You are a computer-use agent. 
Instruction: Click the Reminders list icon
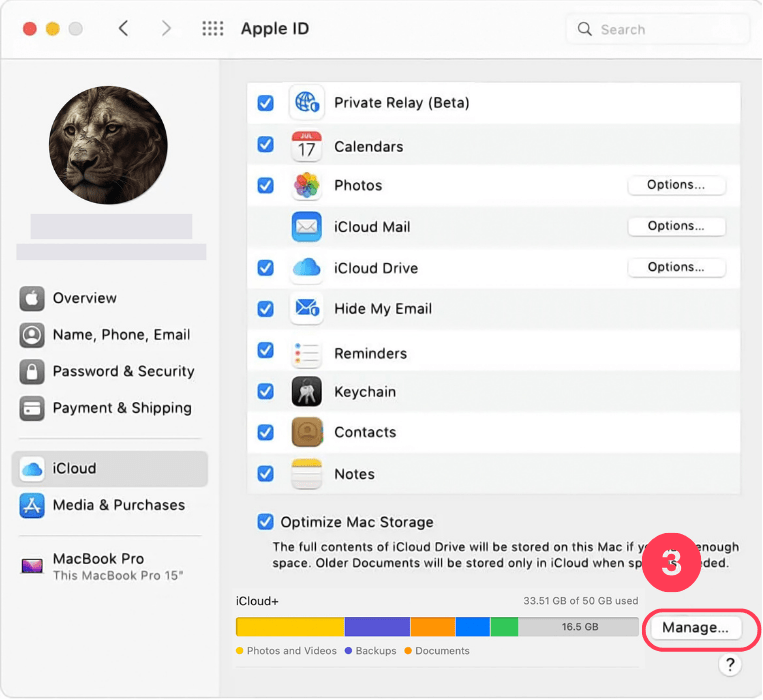pyautogui.click(x=307, y=353)
